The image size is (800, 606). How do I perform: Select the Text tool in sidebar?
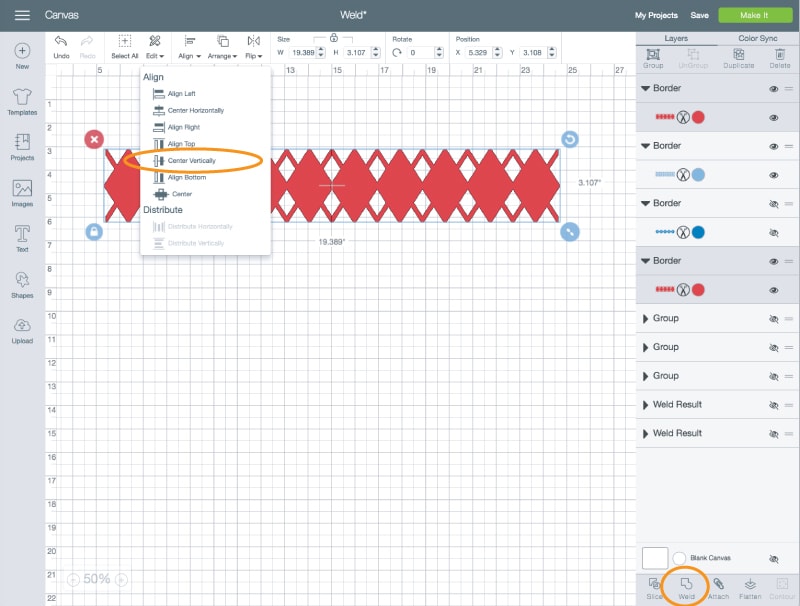(x=22, y=234)
